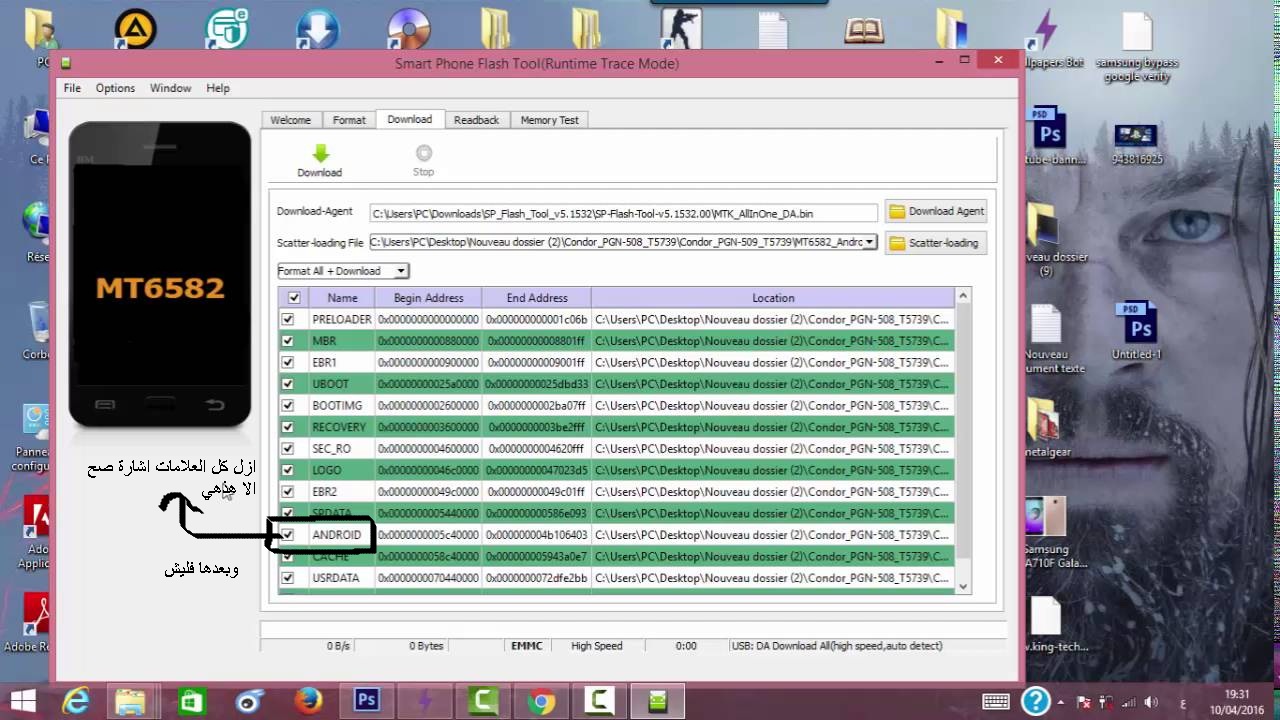
Task: Open Google Chrome from the taskbar
Action: click(x=541, y=701)
